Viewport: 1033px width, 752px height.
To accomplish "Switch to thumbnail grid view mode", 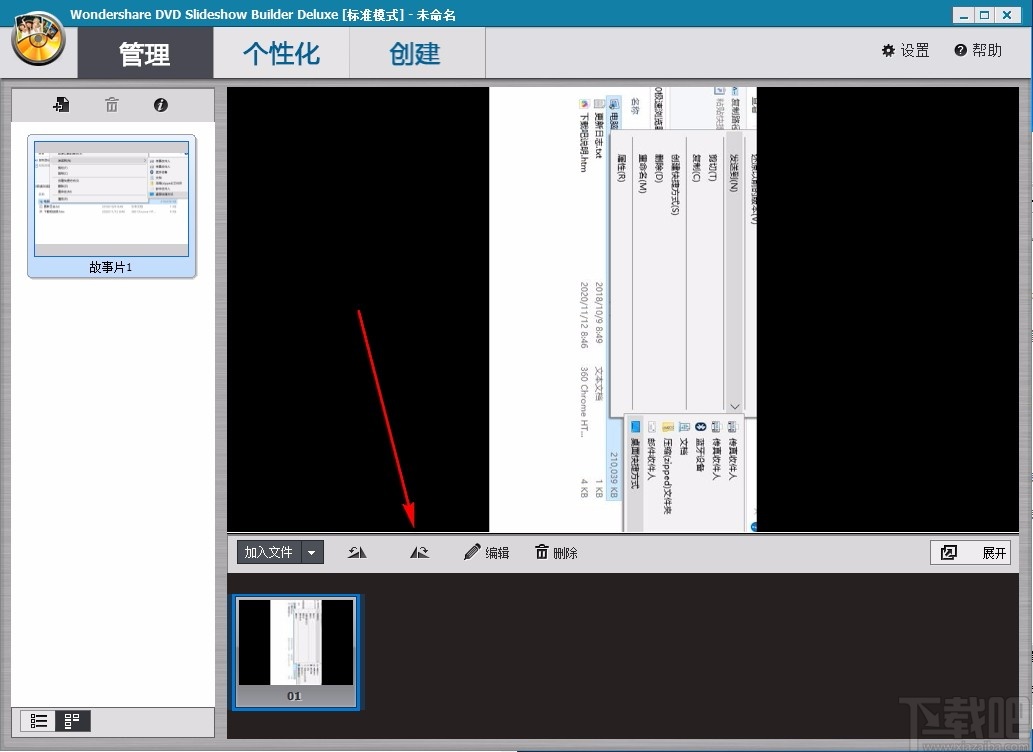I will (70, 720).
